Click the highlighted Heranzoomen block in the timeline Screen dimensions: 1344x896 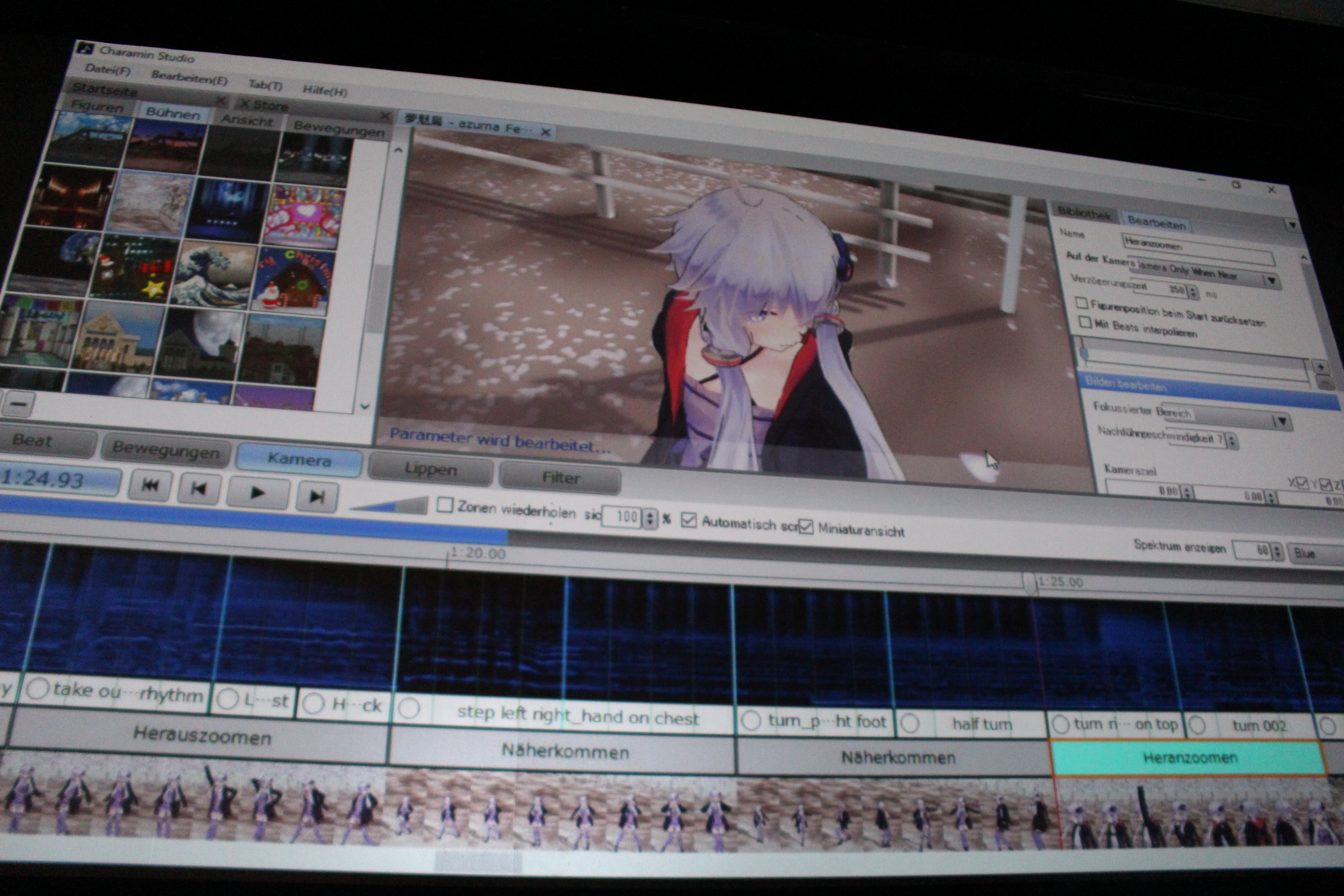pyautogui.click(x=1190, y=758)
